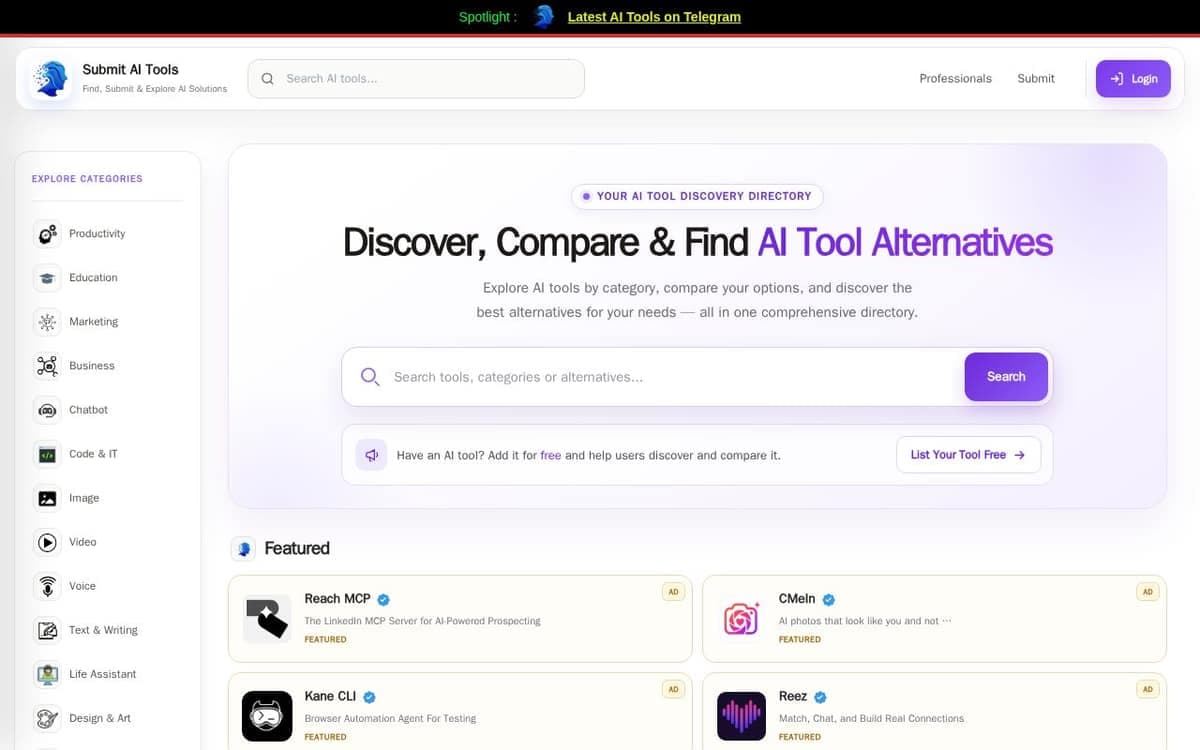Open the Professionals nav item

pyautogui.click(x=956, y=79)
